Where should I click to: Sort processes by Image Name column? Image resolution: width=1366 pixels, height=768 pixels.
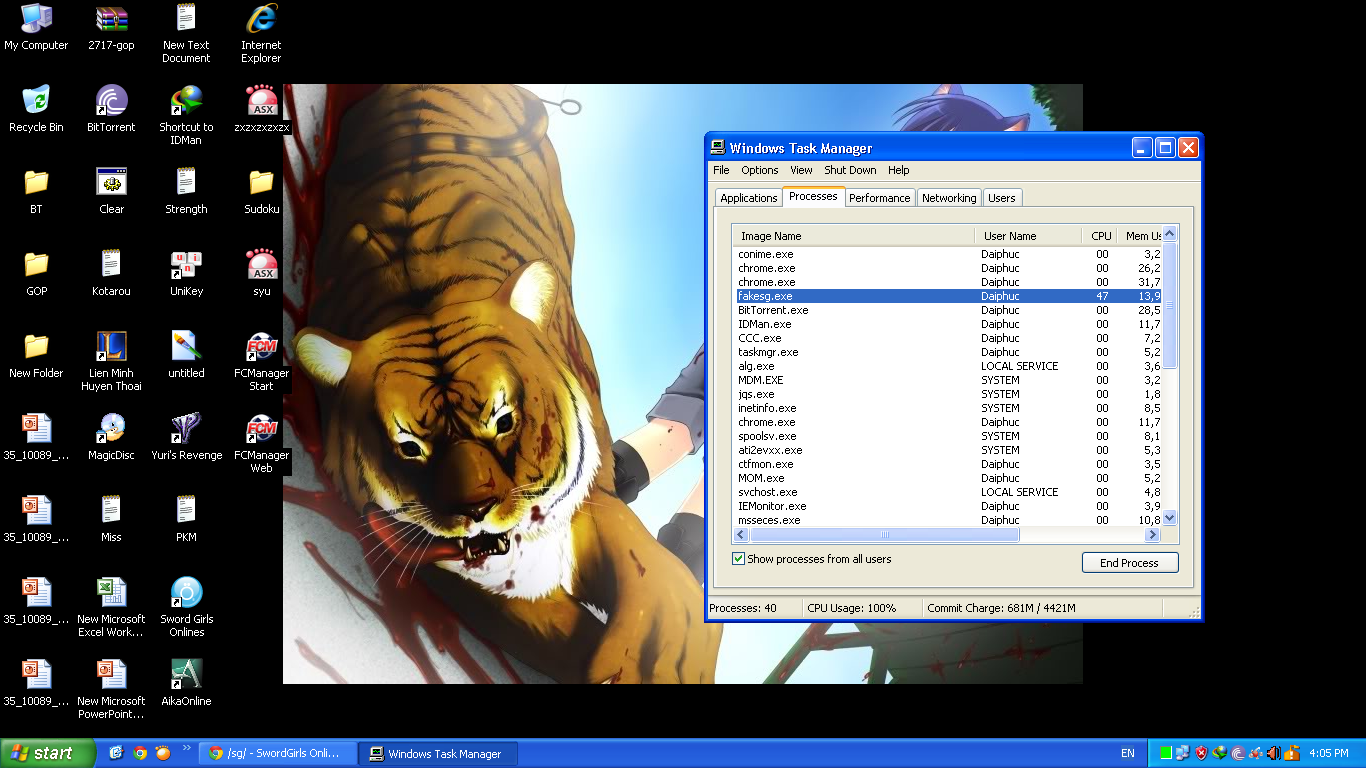coord(854,236)
